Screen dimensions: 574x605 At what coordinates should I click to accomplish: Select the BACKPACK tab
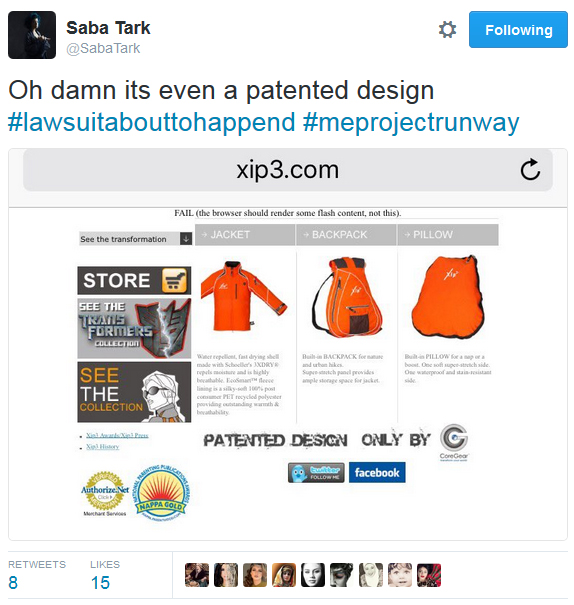346,235
